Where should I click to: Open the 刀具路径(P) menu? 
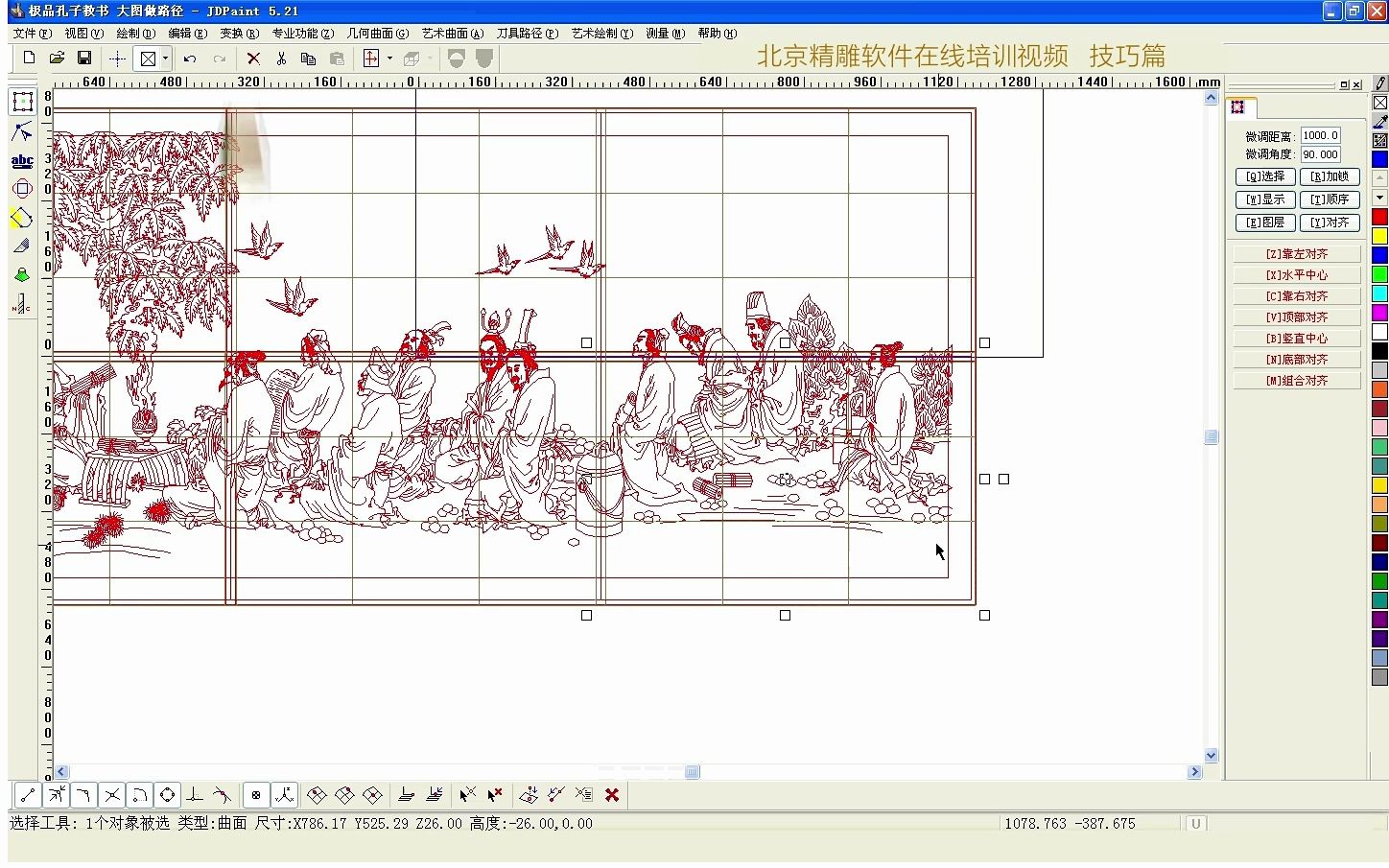(x=527, y=34)
